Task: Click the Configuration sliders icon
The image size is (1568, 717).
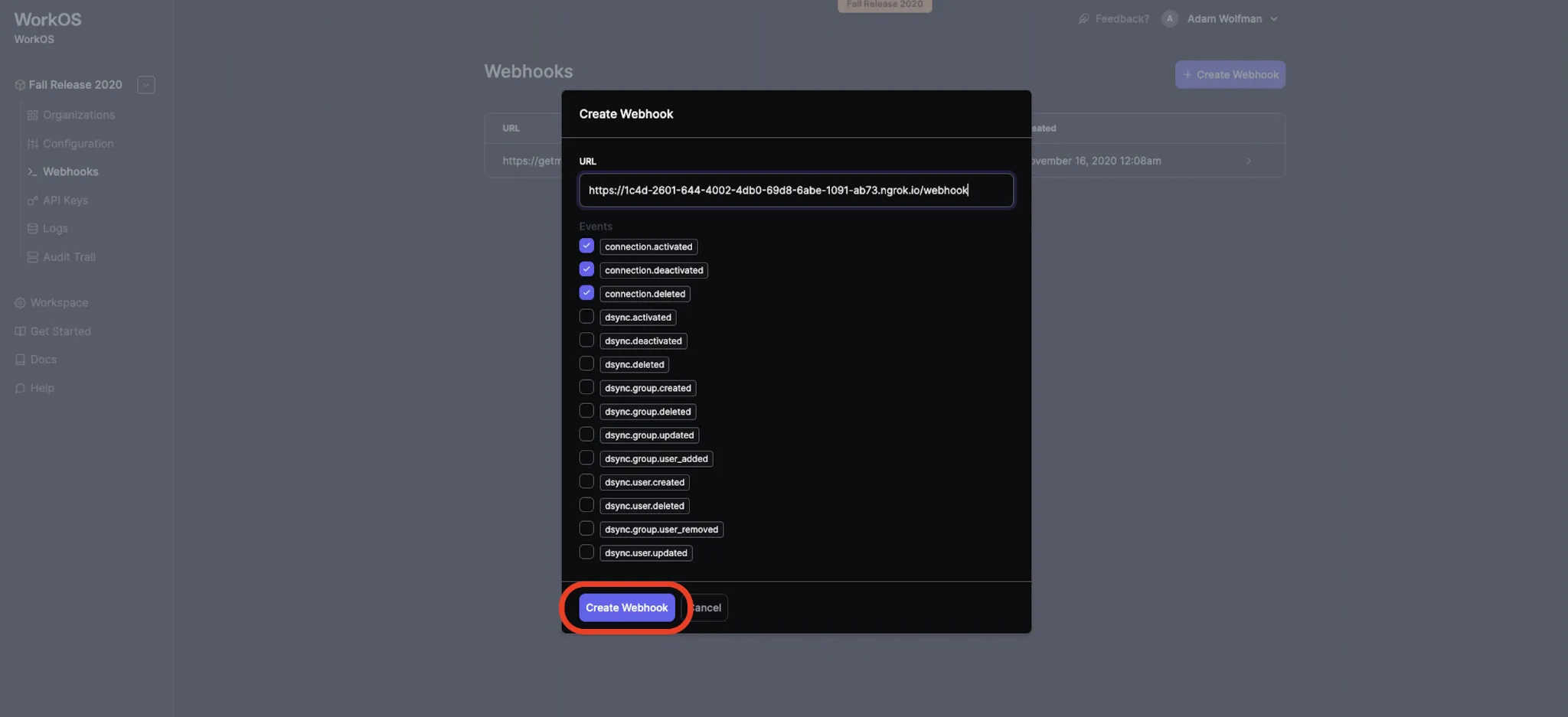Action: pyautogui.click(x=32, y=143)
